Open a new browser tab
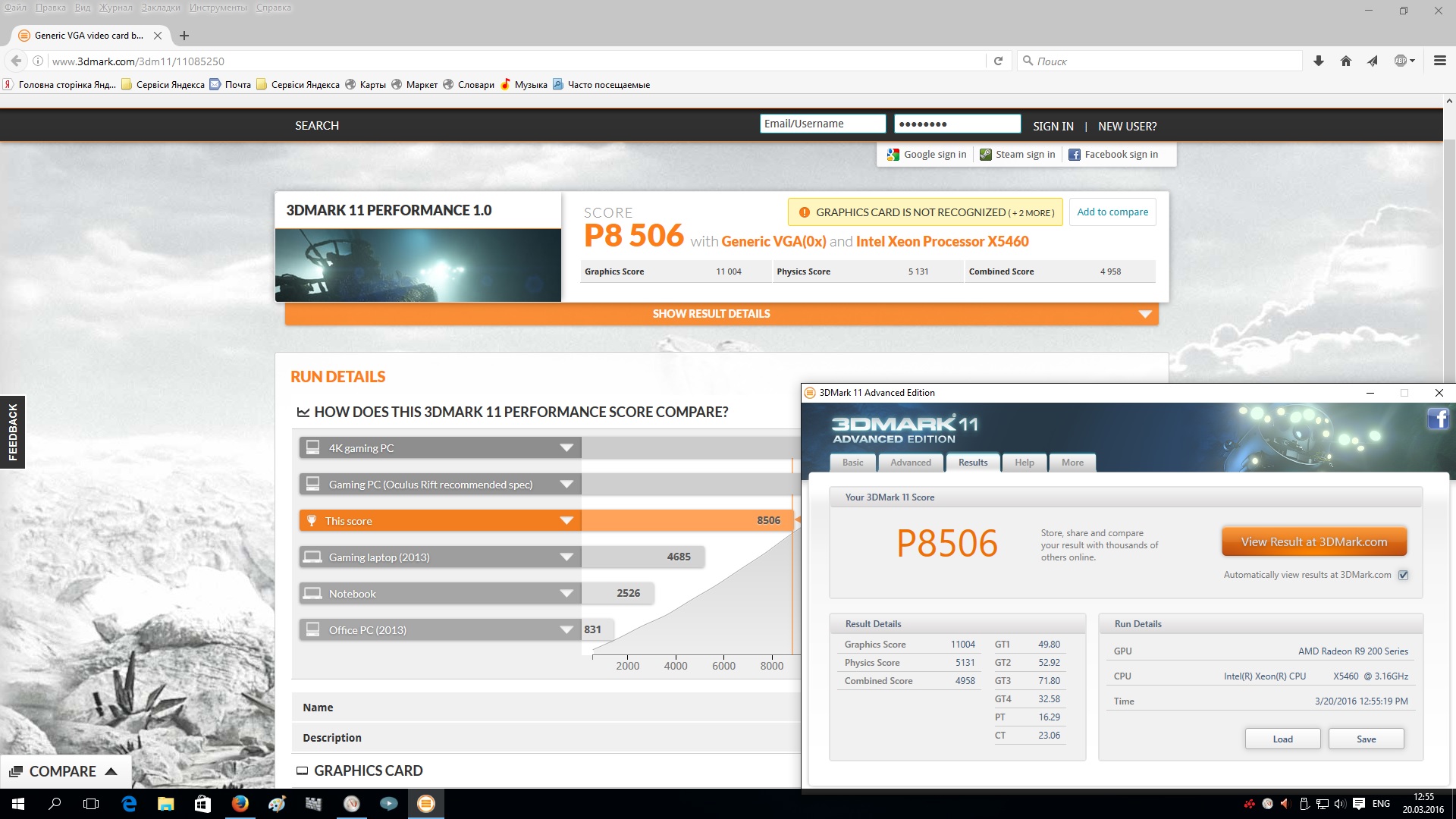This screenshot has width=1456, height=819. point(184,36)
